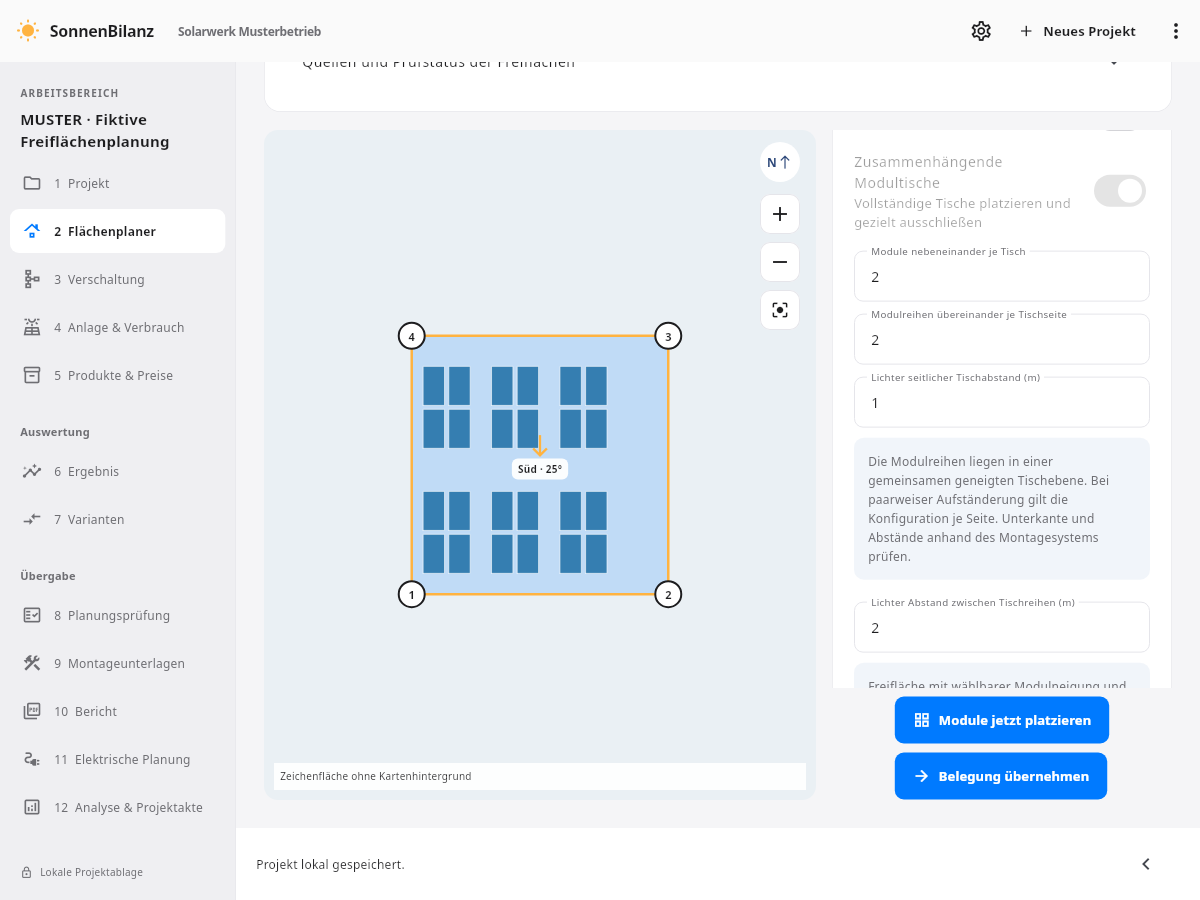Select corner handle 1 of the area

[x=411, y=594]
